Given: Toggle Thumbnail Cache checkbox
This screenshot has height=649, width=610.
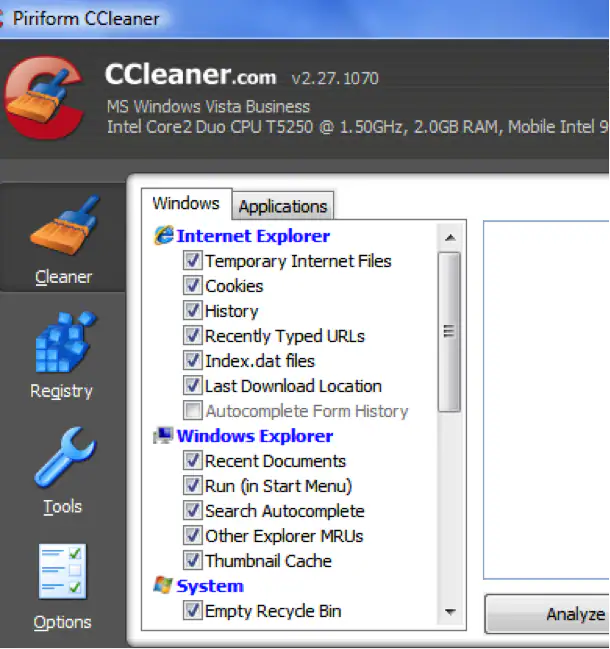Looking at the screenshot, I should 192,561.
